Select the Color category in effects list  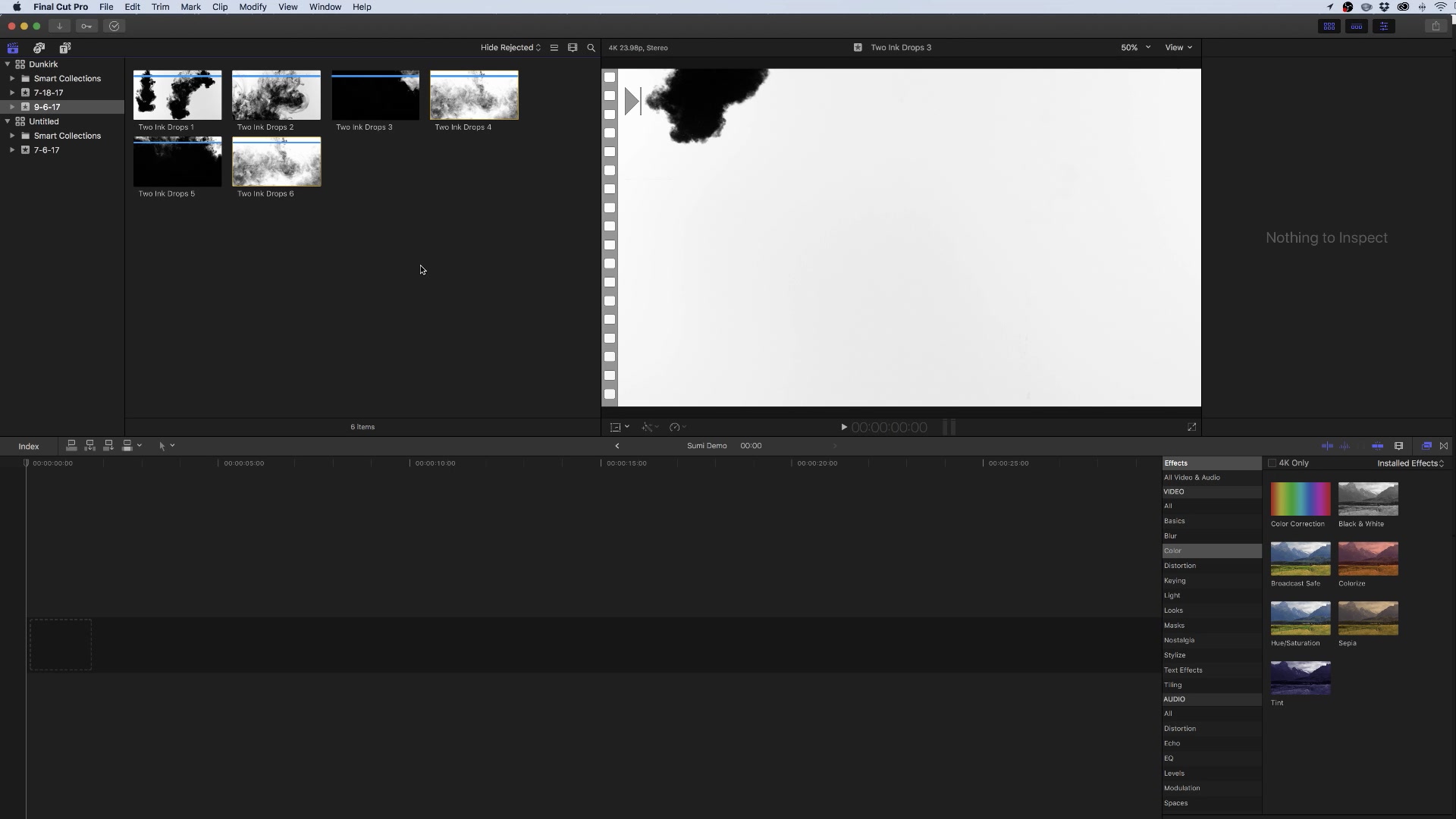(x=1172, y=551)
